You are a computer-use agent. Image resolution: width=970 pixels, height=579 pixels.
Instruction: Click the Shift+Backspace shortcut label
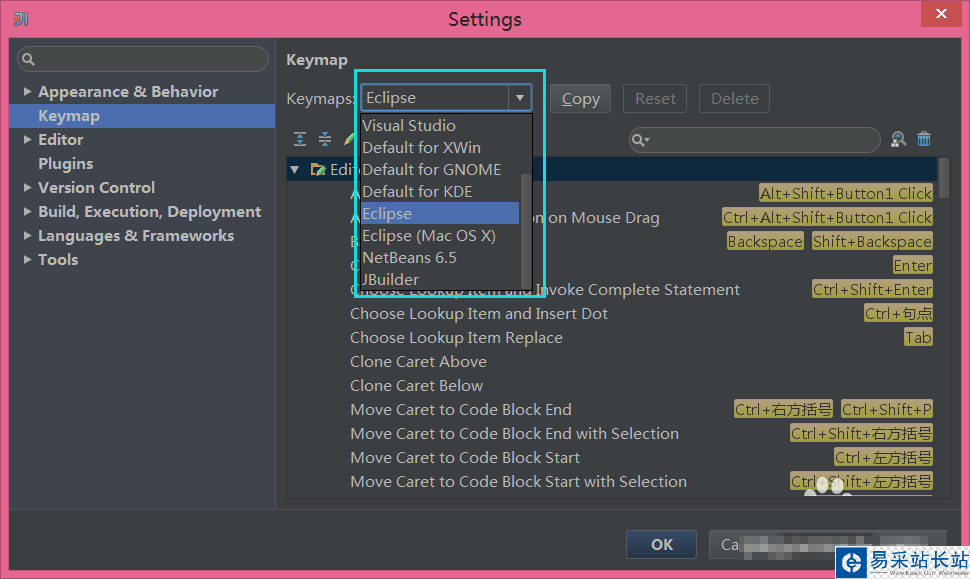872,242
